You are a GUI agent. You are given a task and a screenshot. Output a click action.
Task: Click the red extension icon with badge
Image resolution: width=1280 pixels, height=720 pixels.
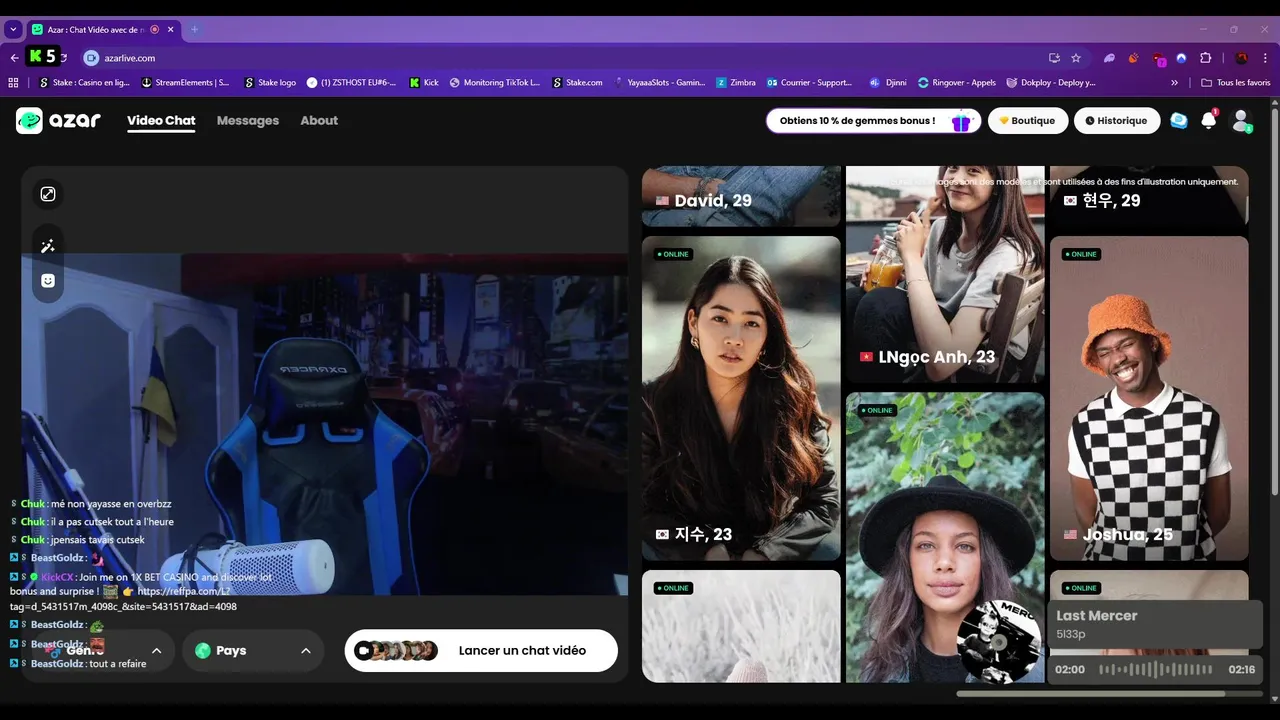1158,59
